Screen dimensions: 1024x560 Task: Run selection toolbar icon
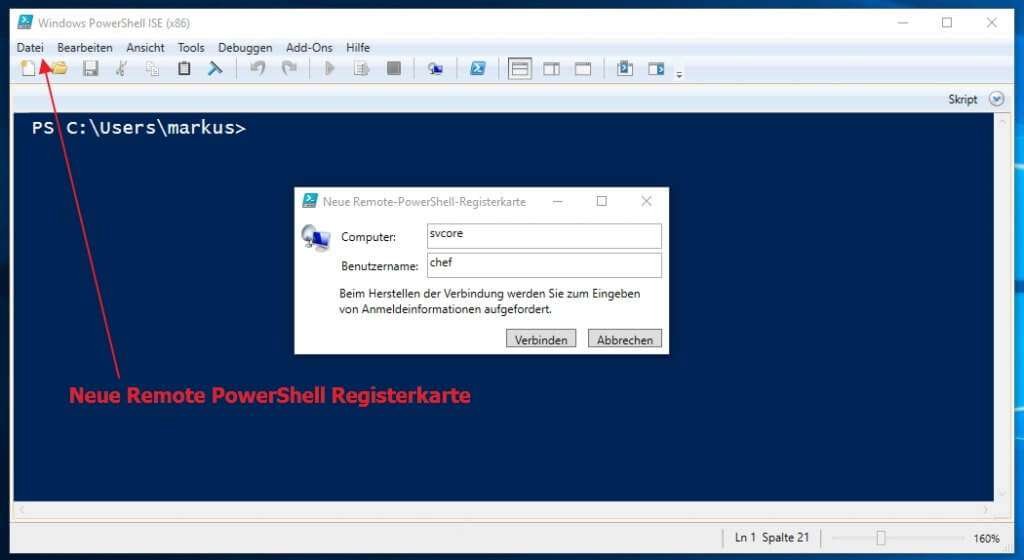pyautogui.click(x=361, y=68)
